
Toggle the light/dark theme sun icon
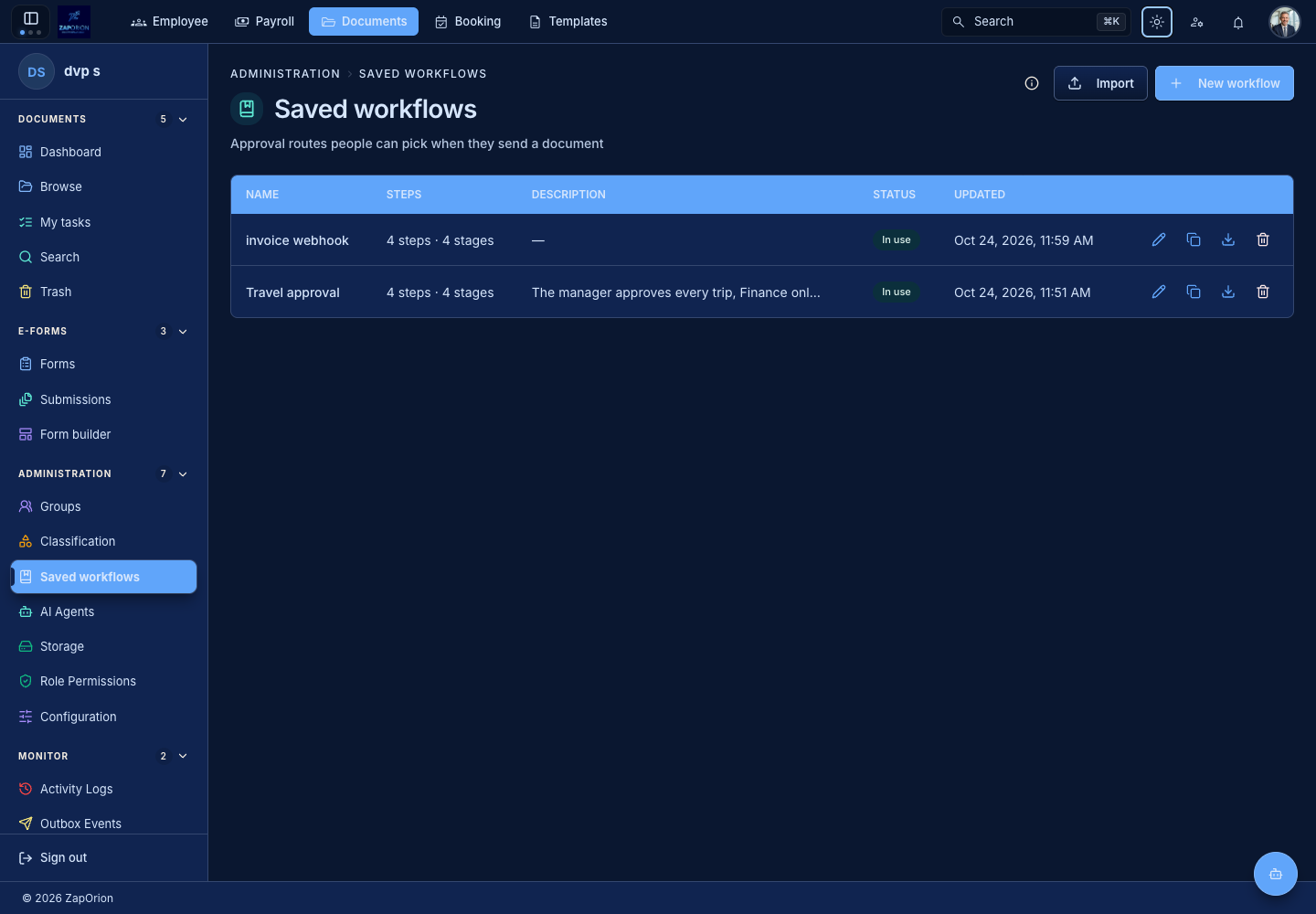click(1157, 22)
